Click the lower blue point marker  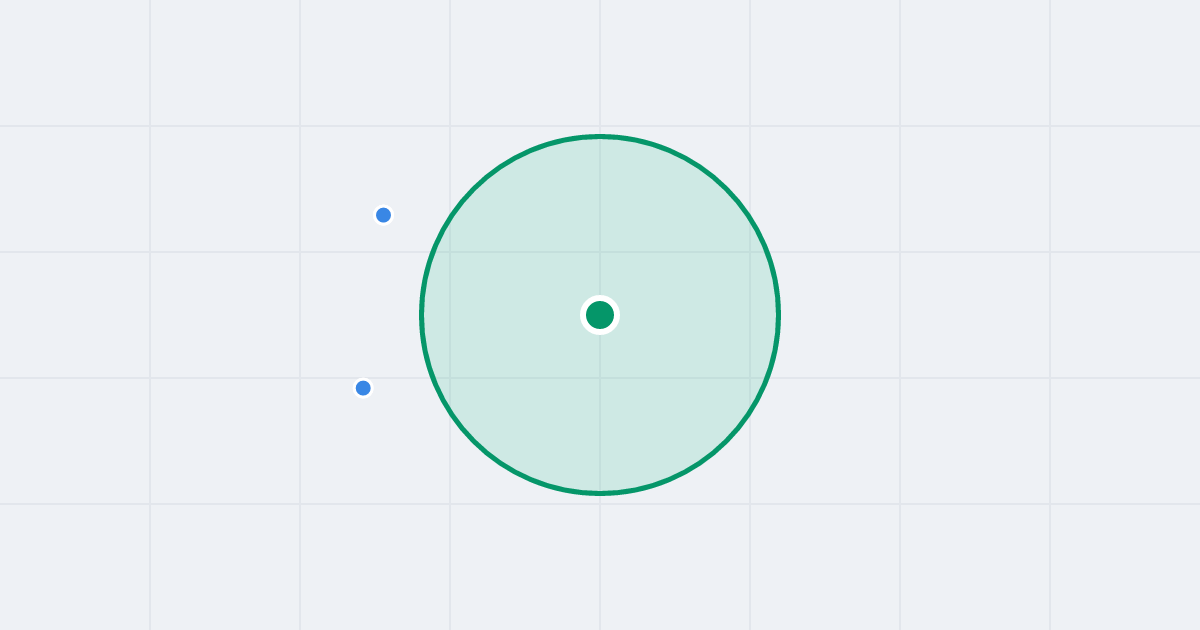363,388
